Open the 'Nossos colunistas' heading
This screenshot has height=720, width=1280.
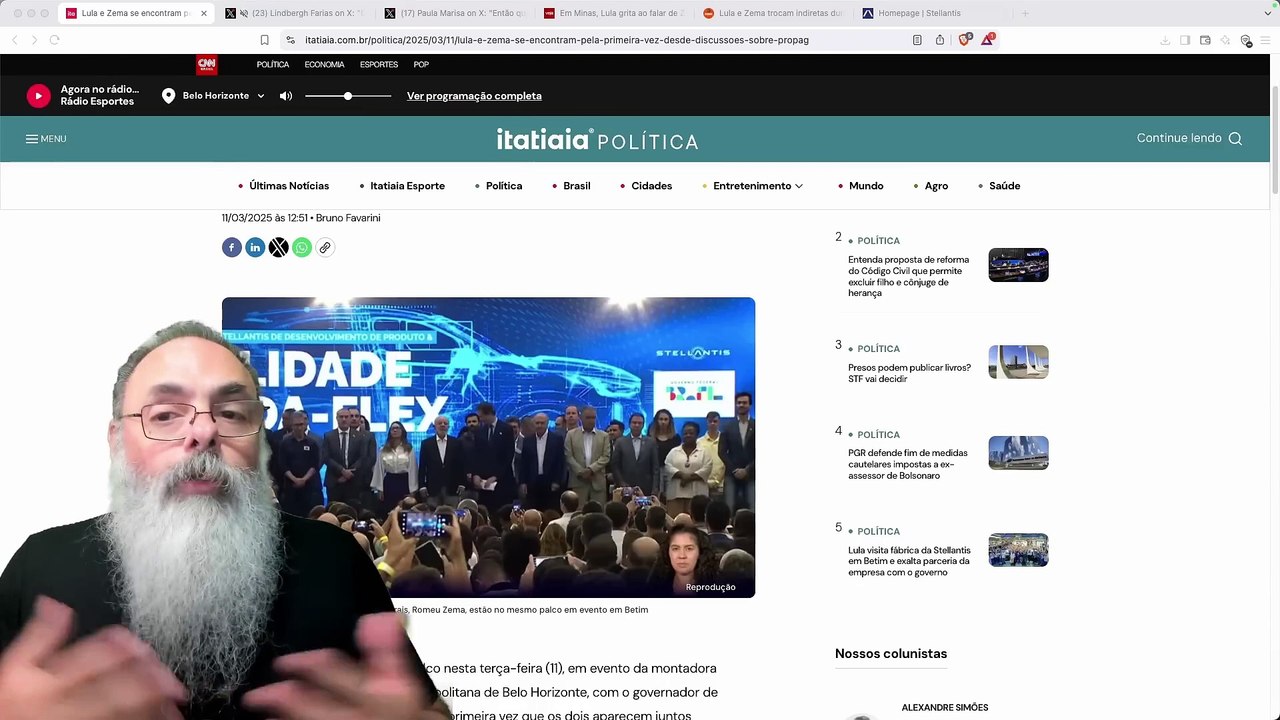pos(891,654)
